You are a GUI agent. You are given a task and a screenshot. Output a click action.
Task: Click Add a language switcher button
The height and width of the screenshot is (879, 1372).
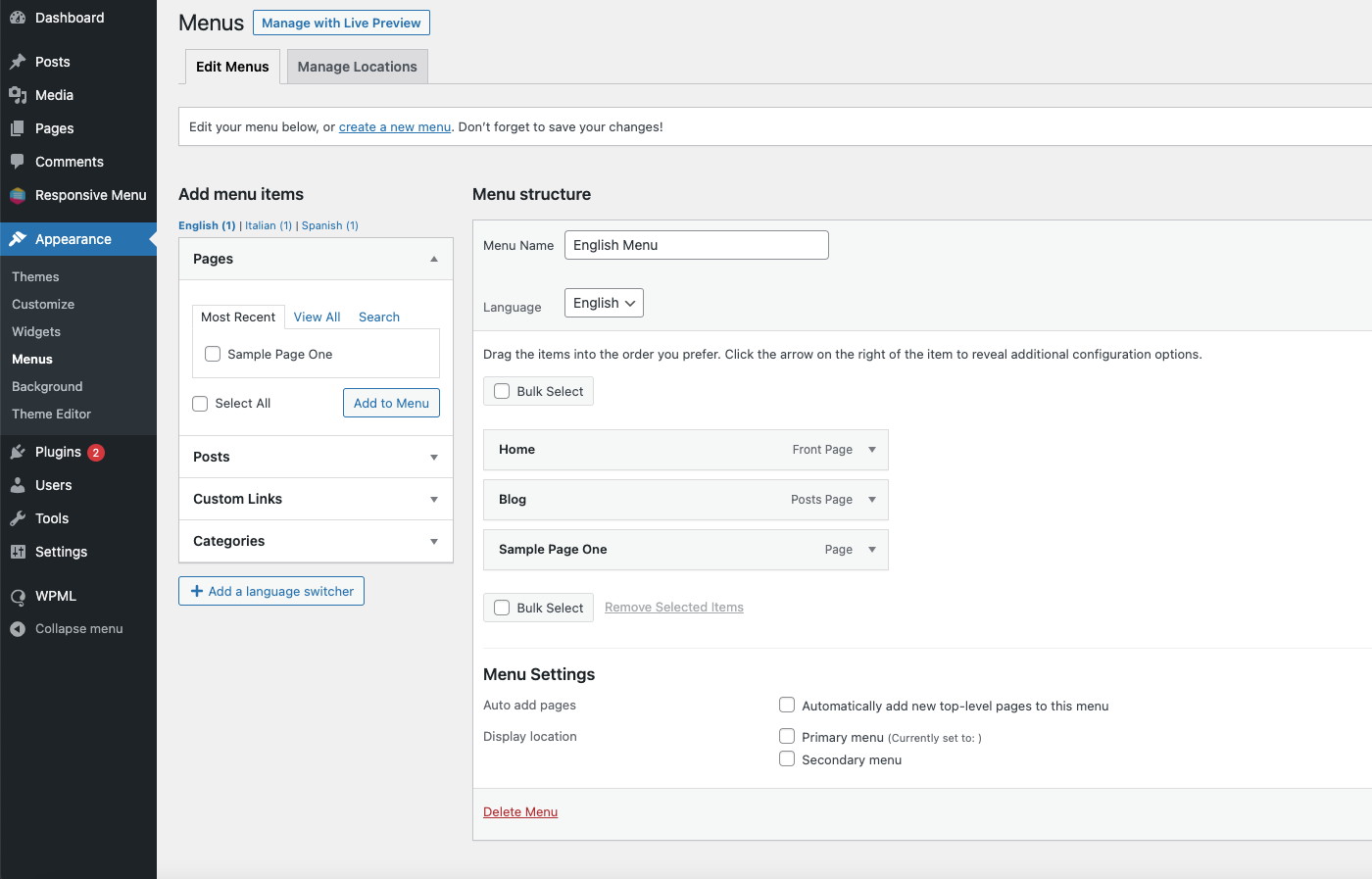click(x=271, y=591)
